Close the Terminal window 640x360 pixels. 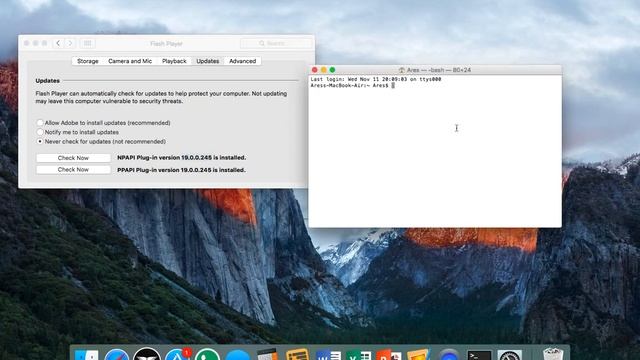[x=315, y=70]
